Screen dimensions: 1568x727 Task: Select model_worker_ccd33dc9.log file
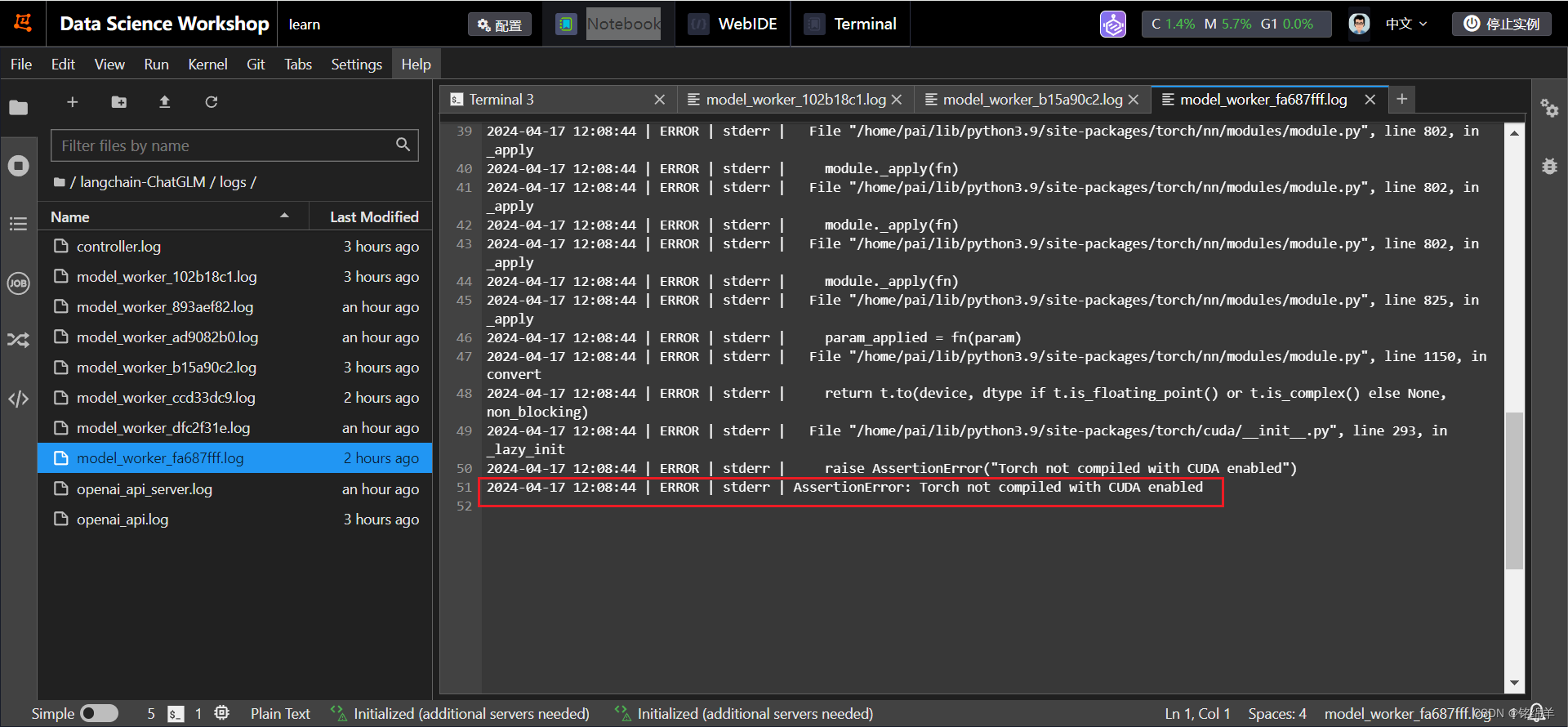[x=235, y=398]
